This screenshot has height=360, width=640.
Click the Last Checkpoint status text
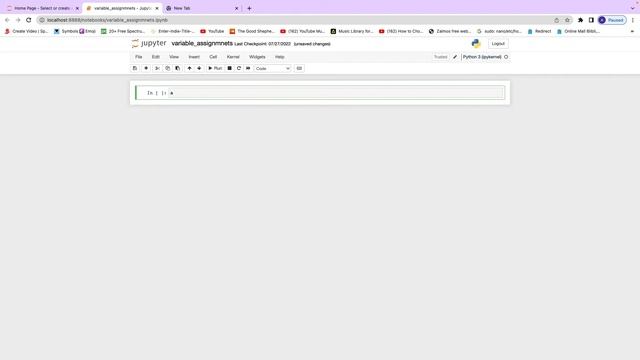tap(262, 44)
